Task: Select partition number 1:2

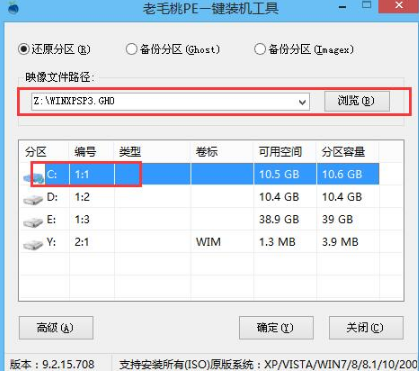Action: point(82,197)
